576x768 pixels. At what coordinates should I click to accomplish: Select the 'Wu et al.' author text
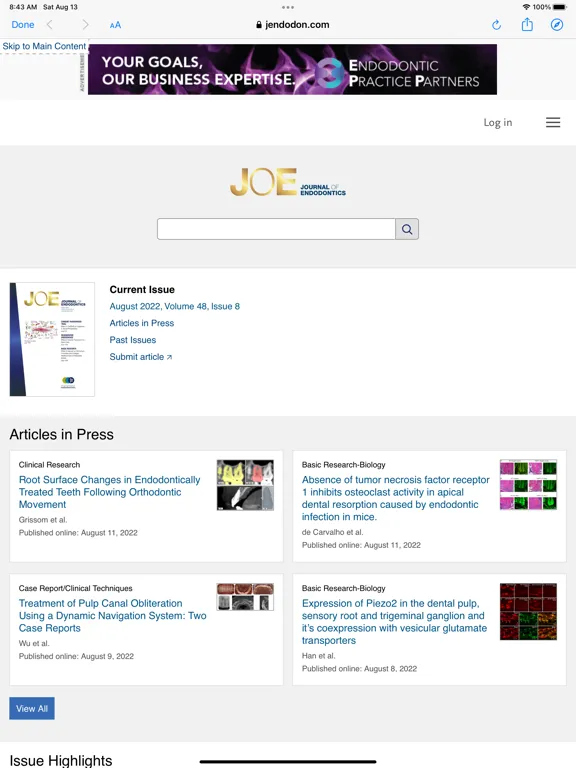click(34, 643)
